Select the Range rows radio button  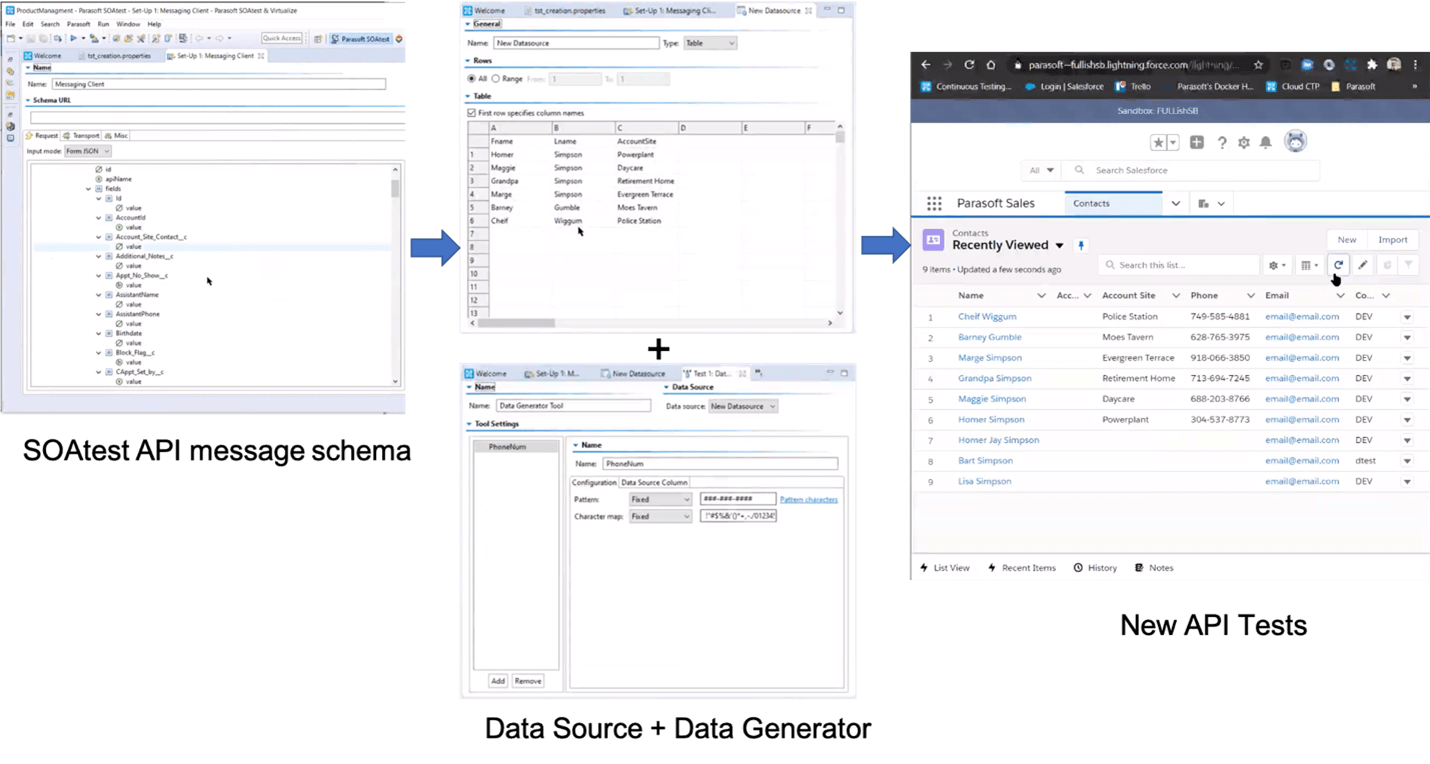[495, 78]
